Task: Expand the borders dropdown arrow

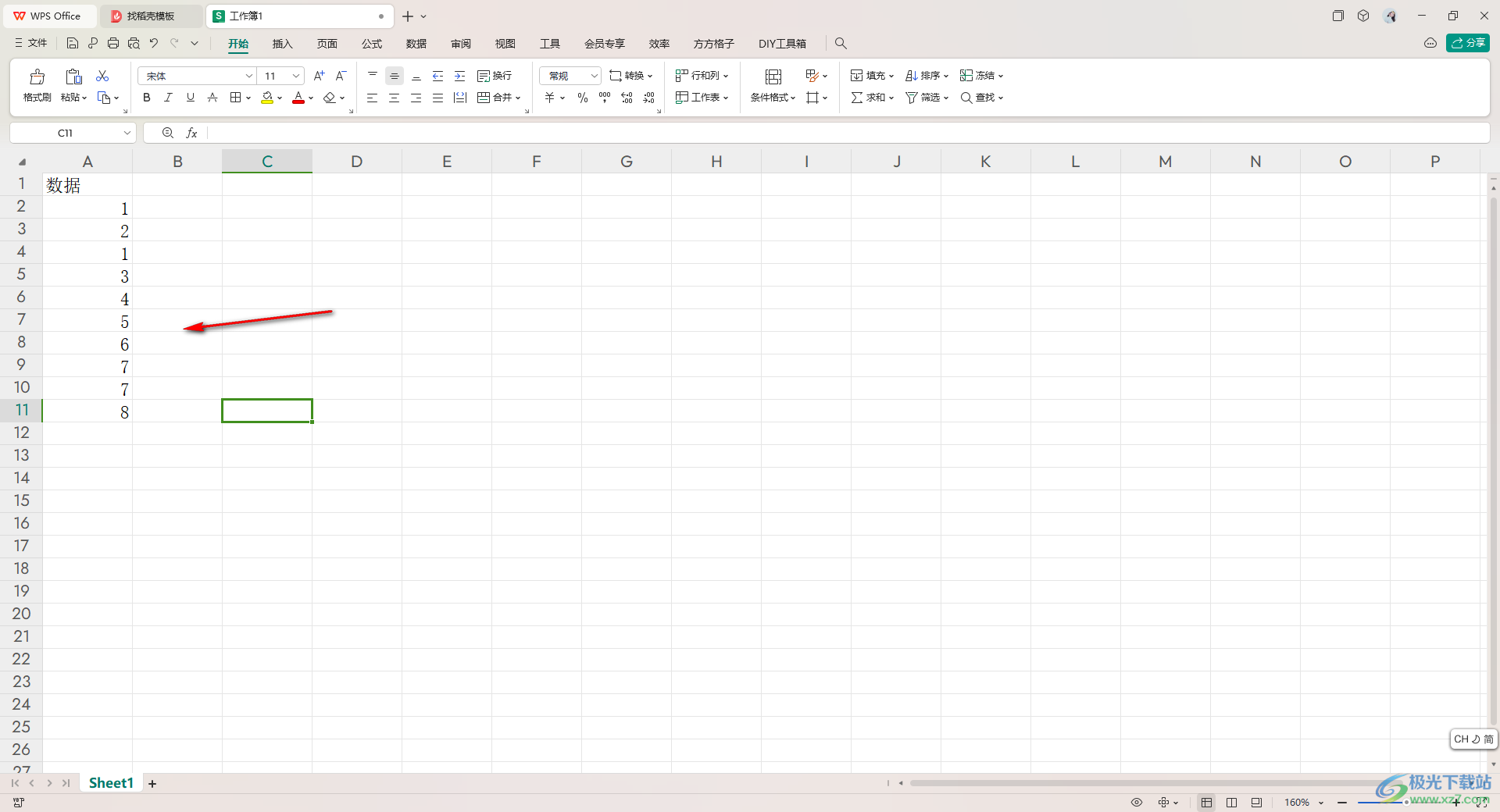Action: [248, 98]
